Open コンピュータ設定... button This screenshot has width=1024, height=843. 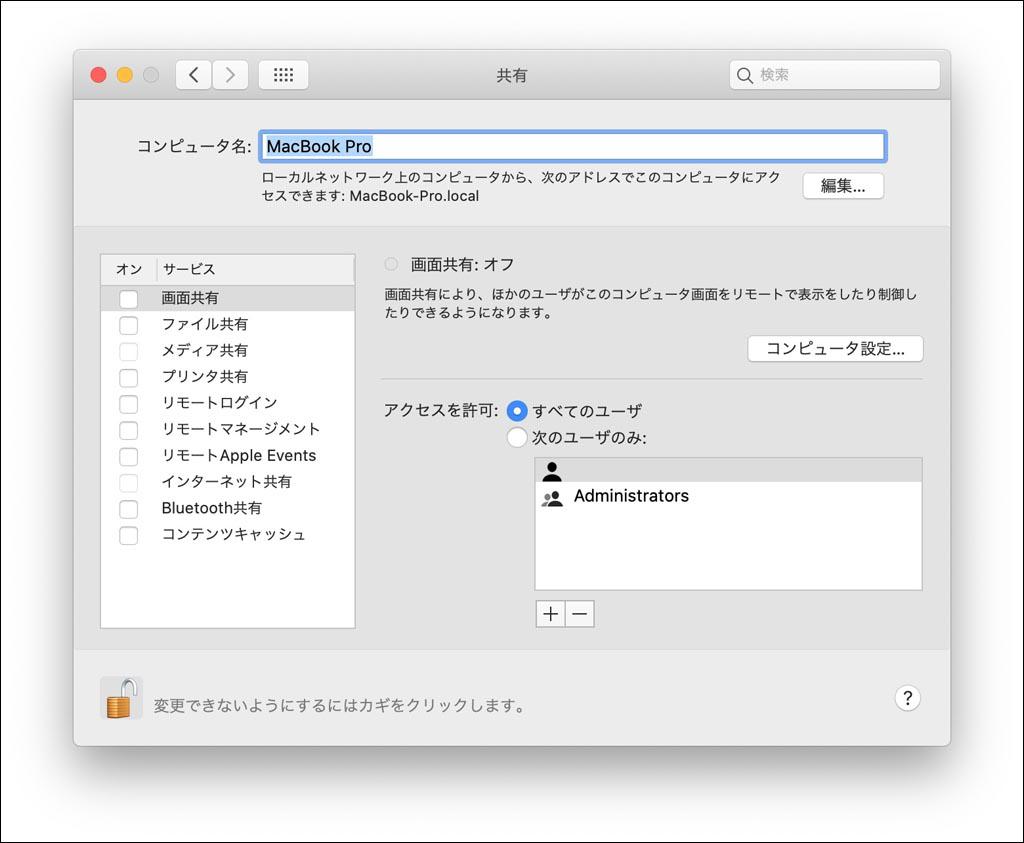835,349
